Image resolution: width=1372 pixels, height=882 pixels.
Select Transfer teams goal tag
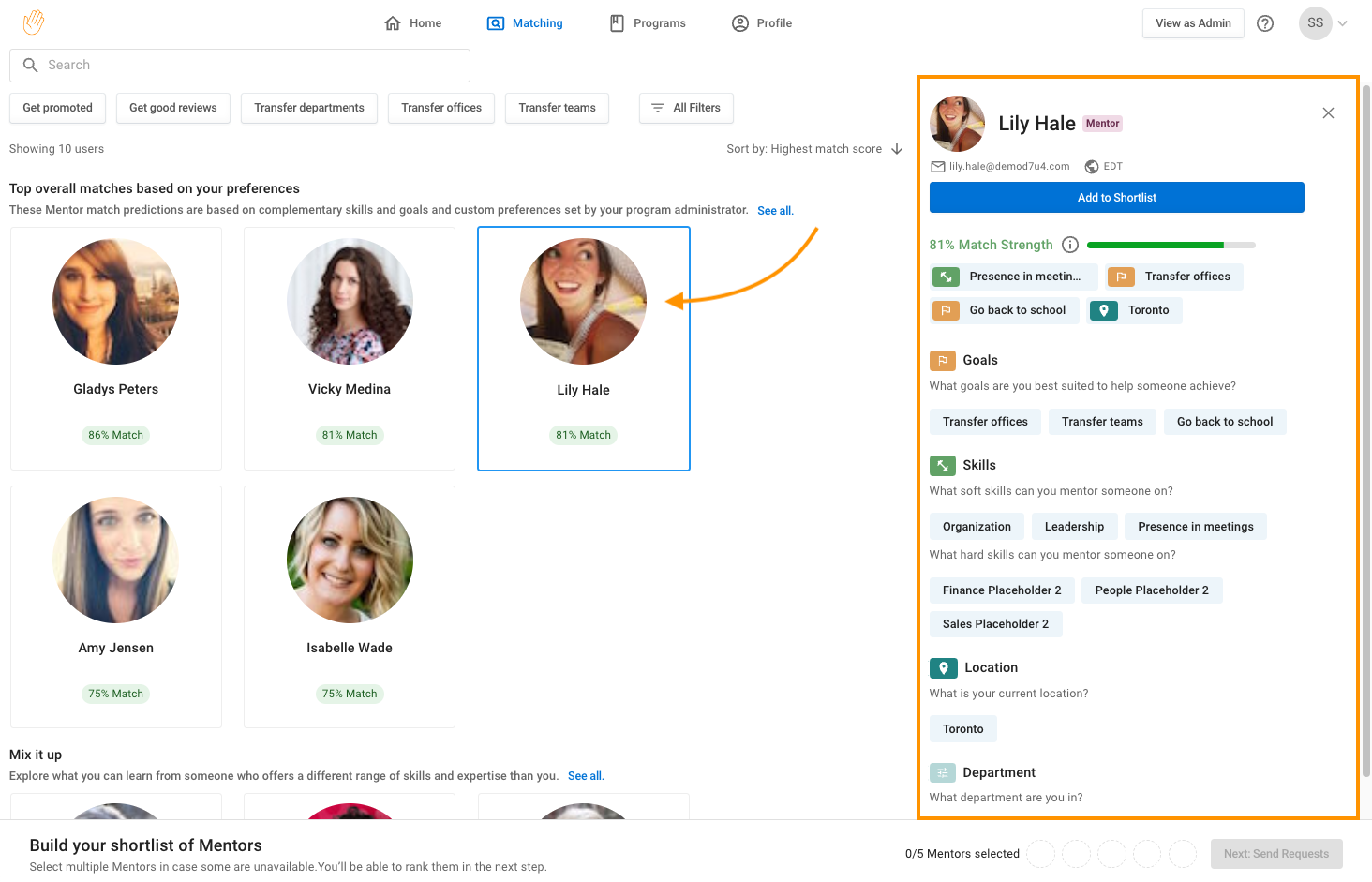(1102, 422)
